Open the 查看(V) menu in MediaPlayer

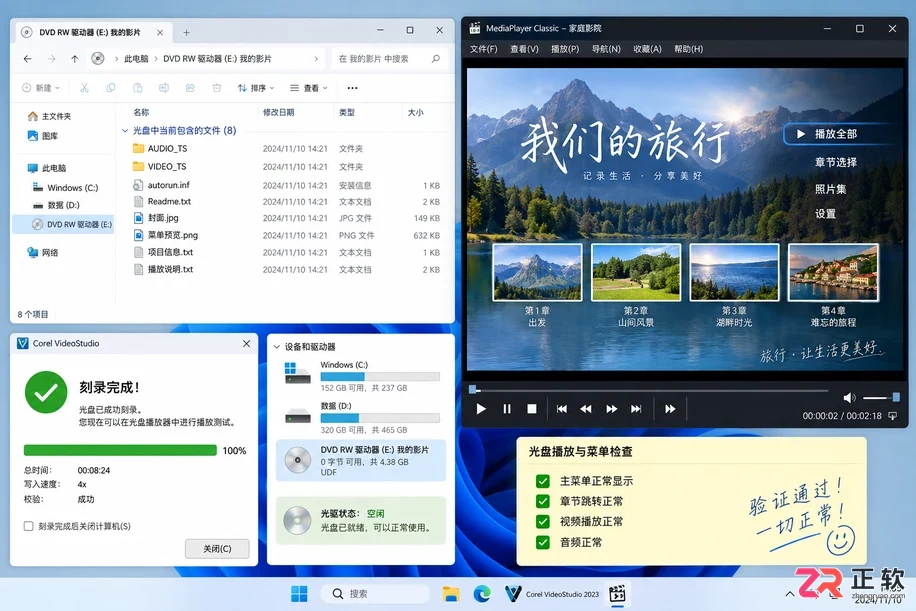coord(524,49)
